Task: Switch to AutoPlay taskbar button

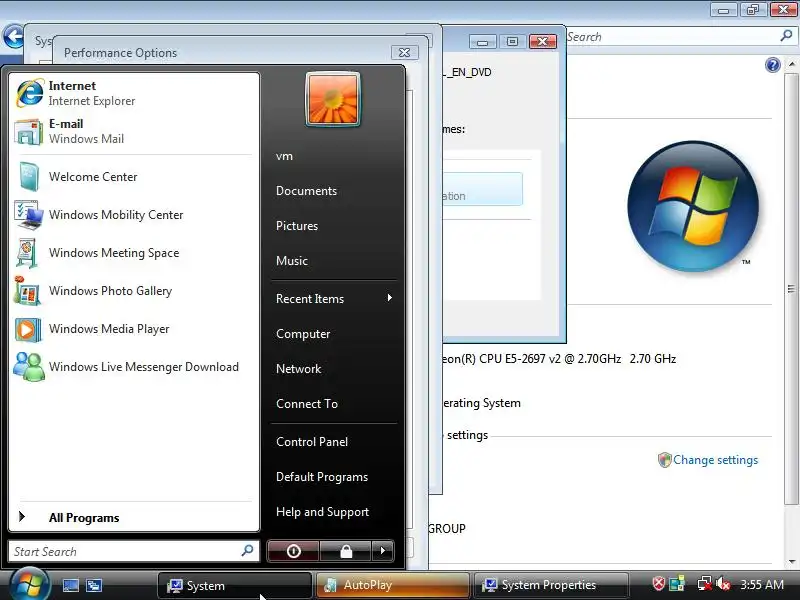Action: (x=392, y=585)
